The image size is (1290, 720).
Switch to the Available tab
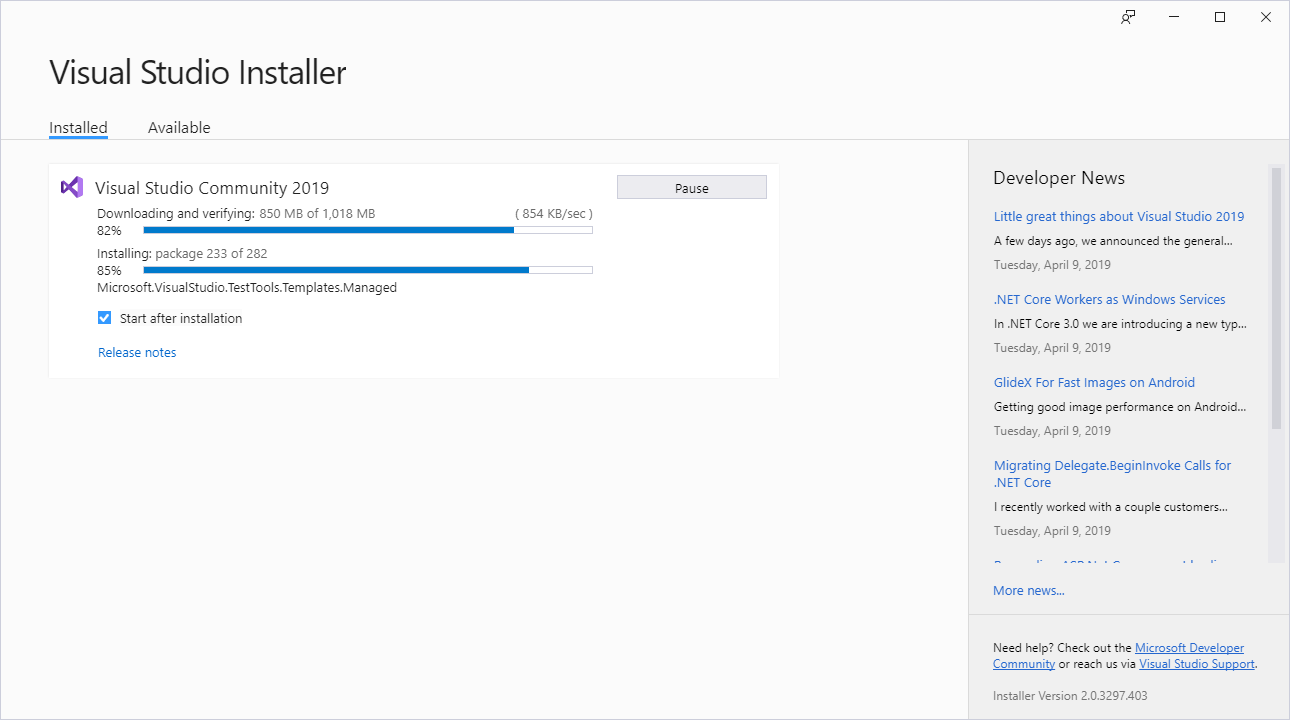179,127
